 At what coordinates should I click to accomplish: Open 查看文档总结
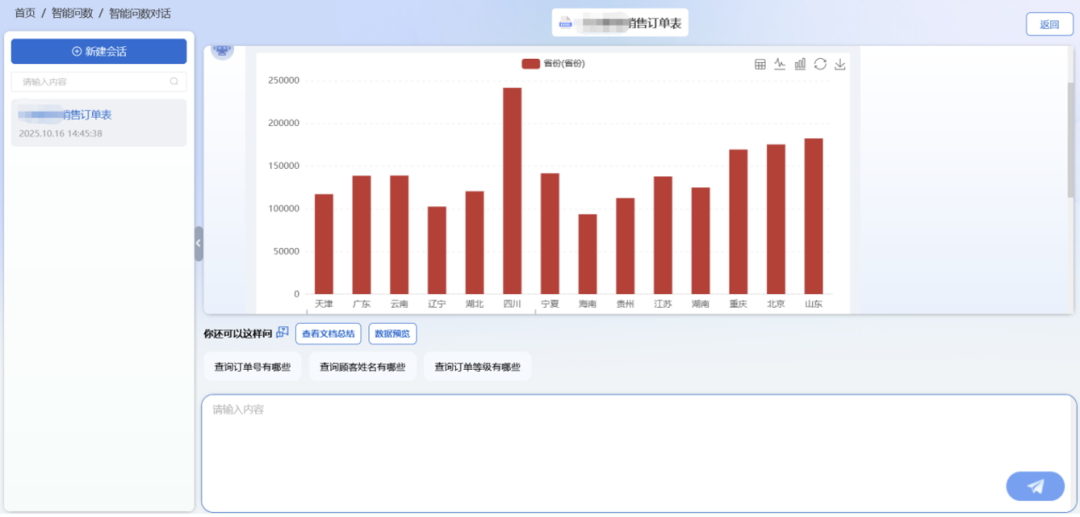pyautogui.click(x=328, y=334)
